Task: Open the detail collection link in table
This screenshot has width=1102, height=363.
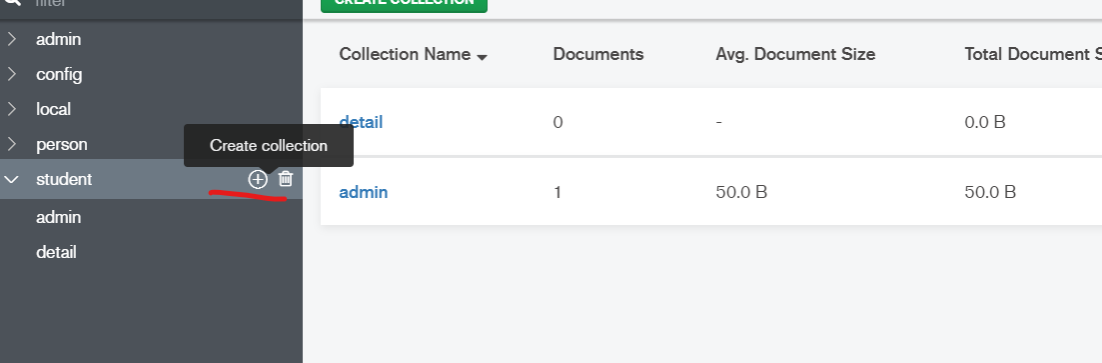Action: [361, 122]
